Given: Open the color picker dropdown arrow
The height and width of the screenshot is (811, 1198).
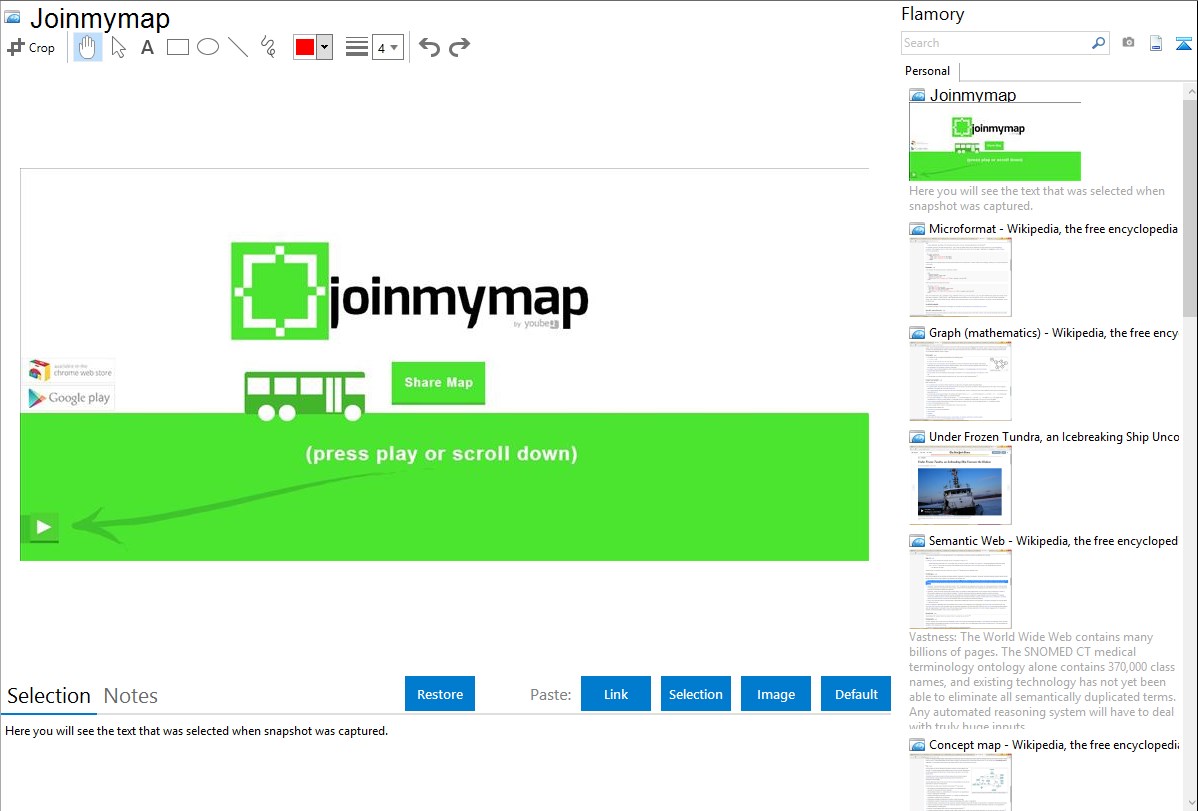Looking at the screenshot, I should click(325, 47).
